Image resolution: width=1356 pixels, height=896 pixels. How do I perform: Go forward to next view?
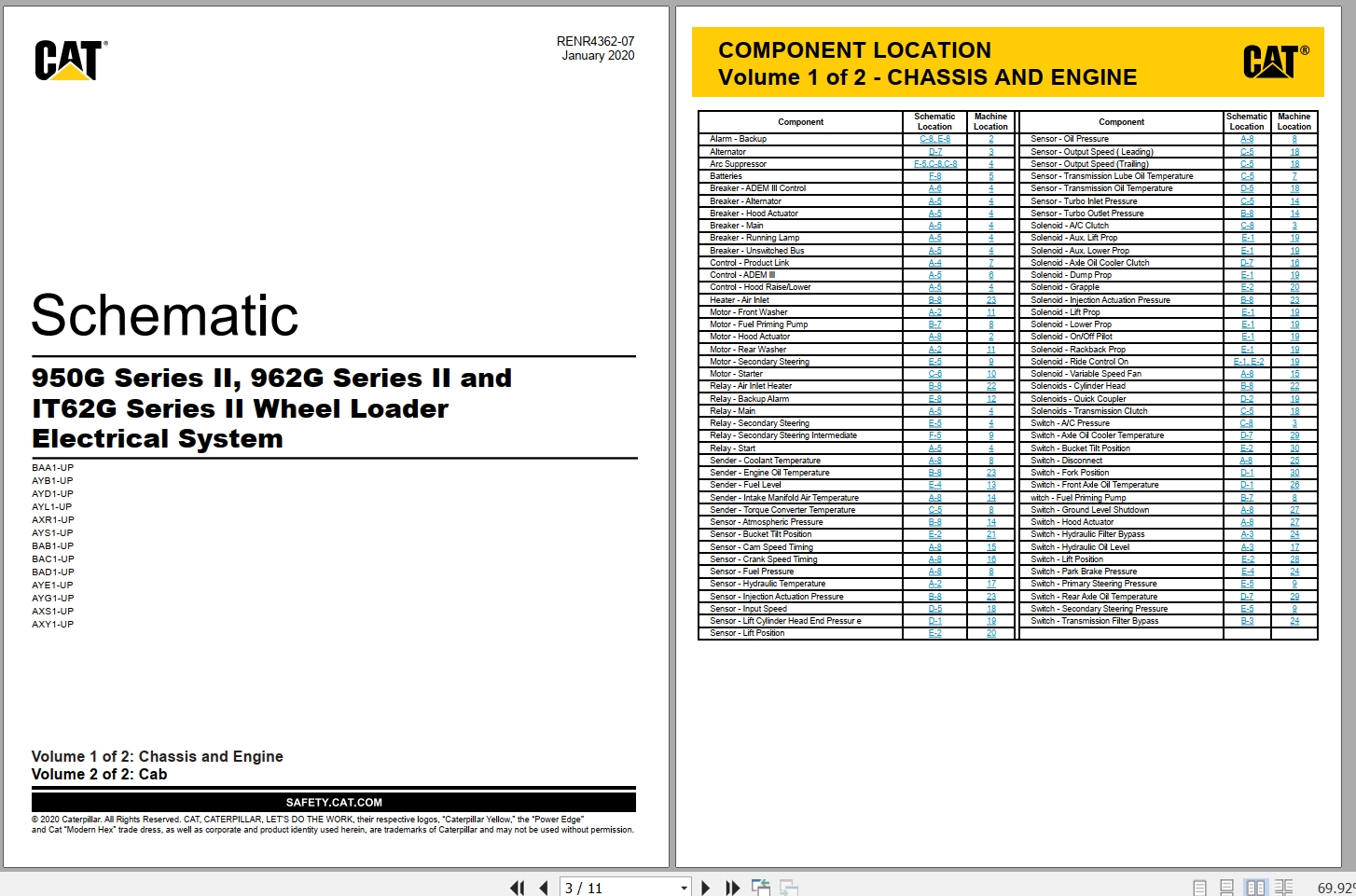click(x=789, y=888)
